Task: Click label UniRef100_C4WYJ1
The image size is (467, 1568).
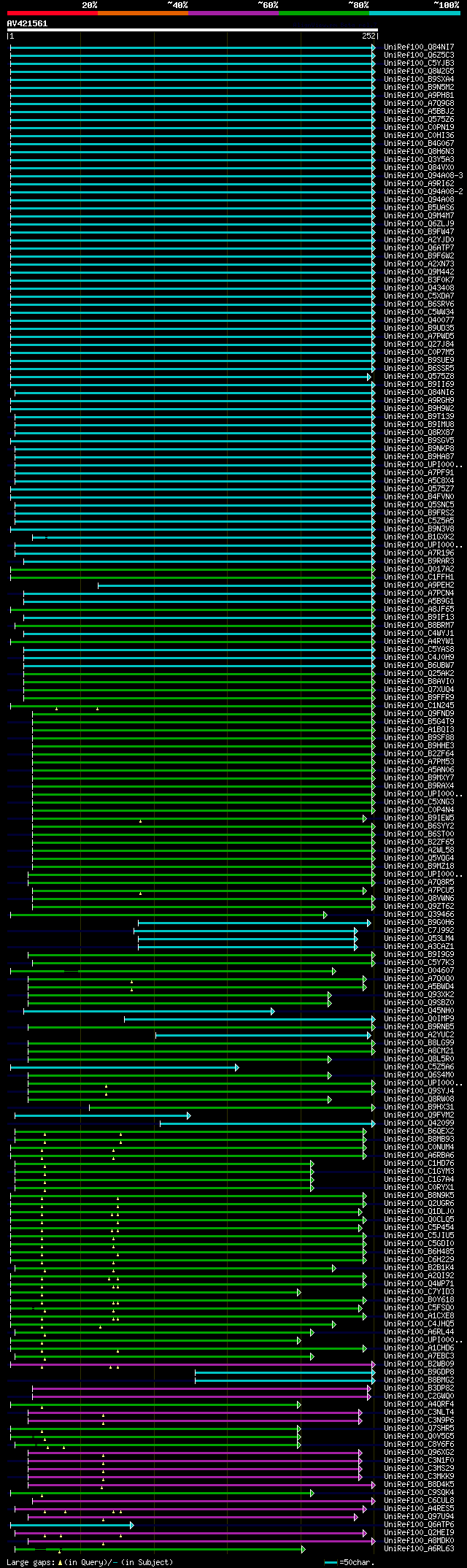Action: [419, 633]
